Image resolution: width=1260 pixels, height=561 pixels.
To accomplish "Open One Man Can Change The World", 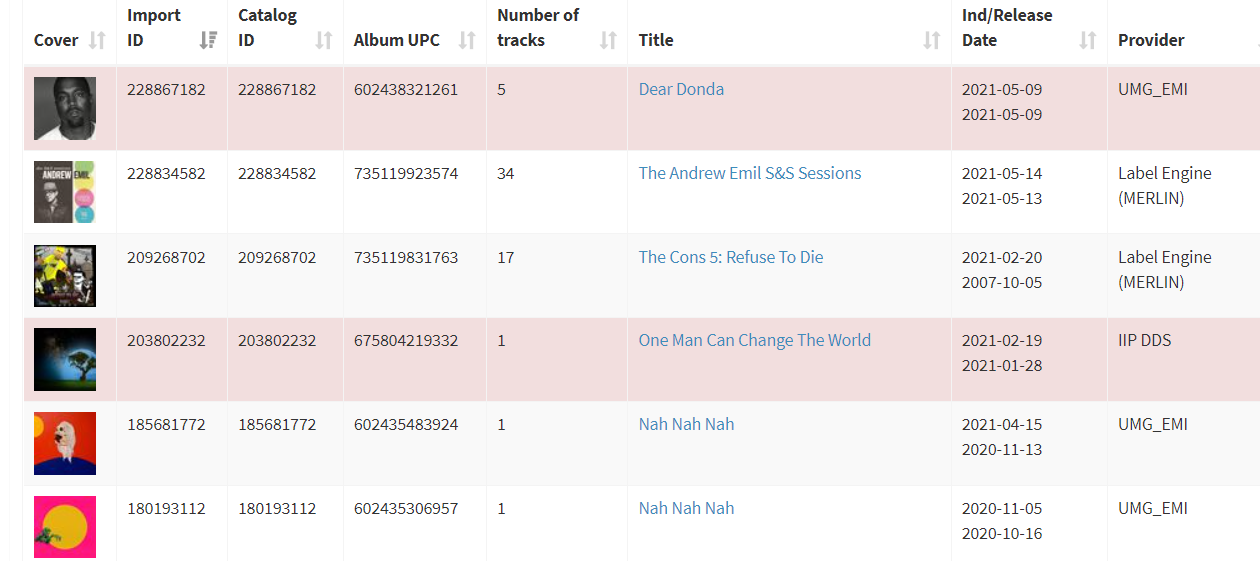I will pyautogui.click(x=754, y=340).
